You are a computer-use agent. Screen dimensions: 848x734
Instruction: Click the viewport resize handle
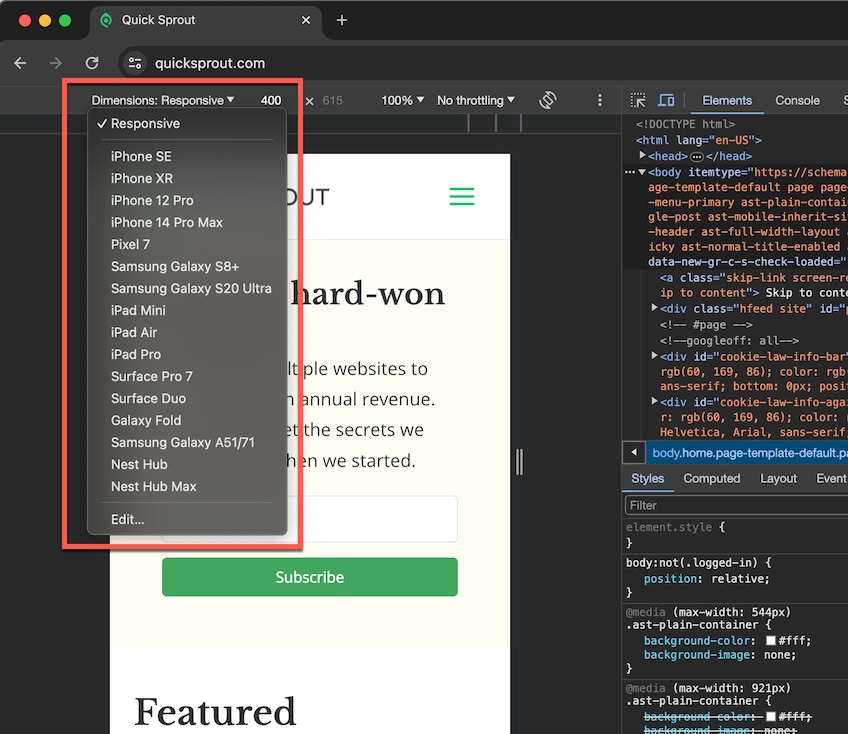pyautogui.click(x=519, y=461)
